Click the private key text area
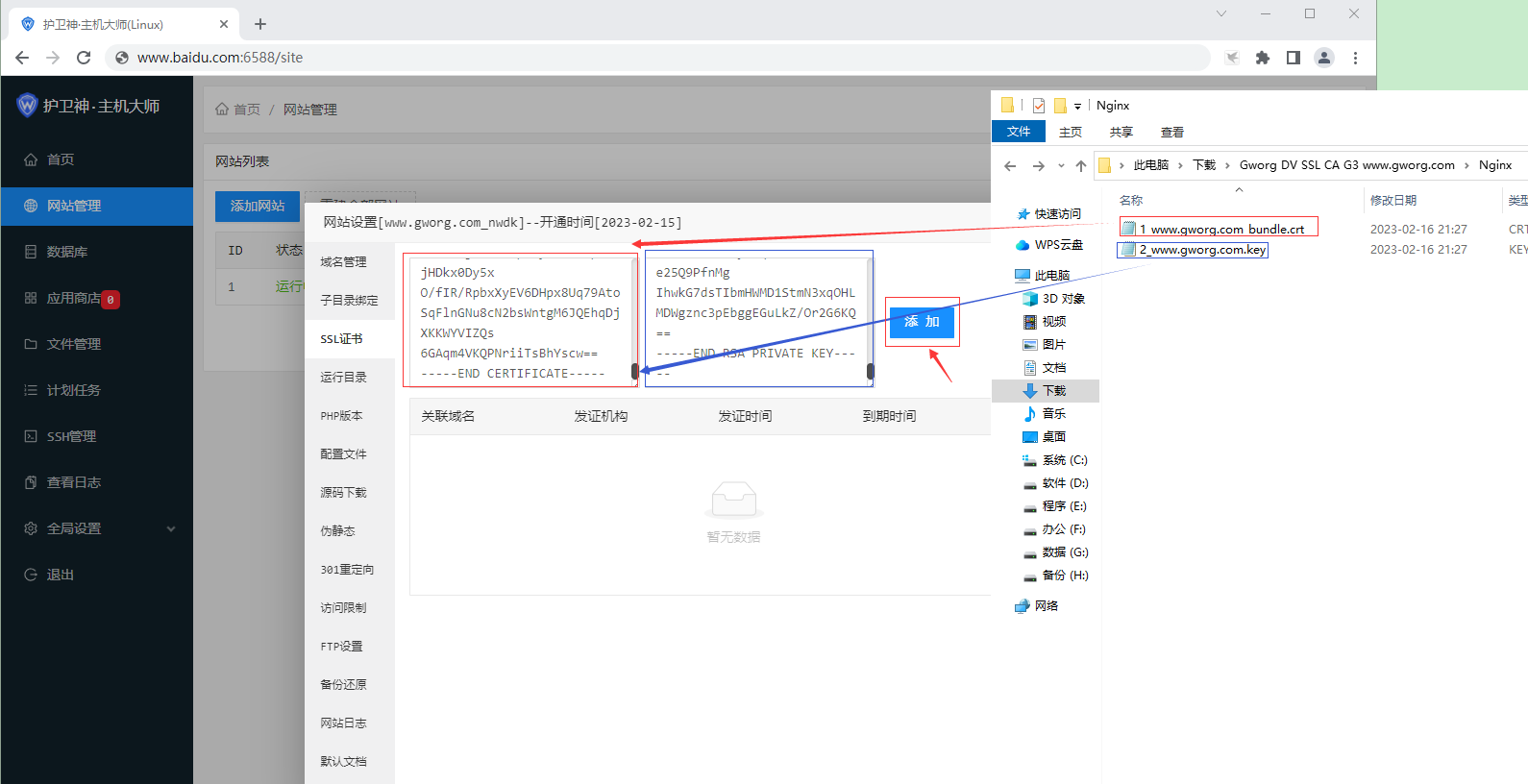Screen dimensions: 1528x784 (x=759, y=321)
